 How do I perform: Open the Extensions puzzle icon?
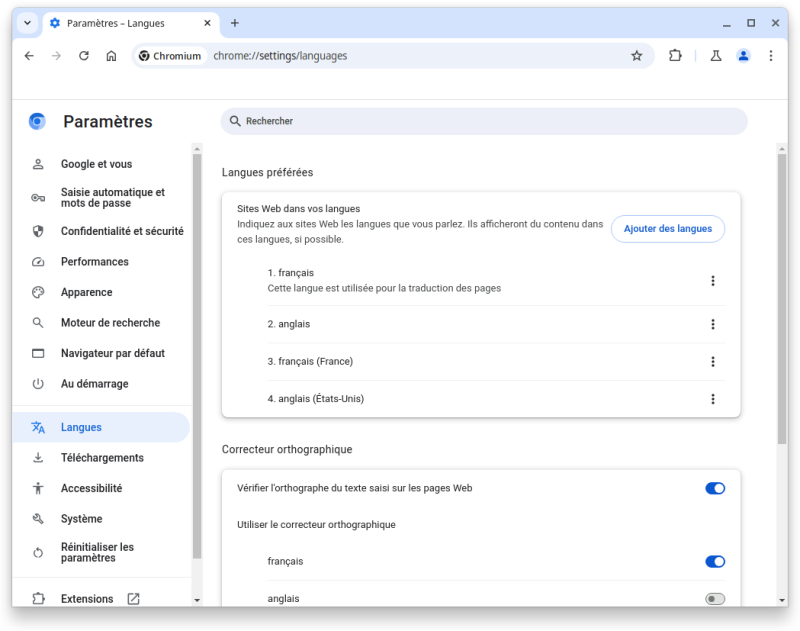[675, 56]
